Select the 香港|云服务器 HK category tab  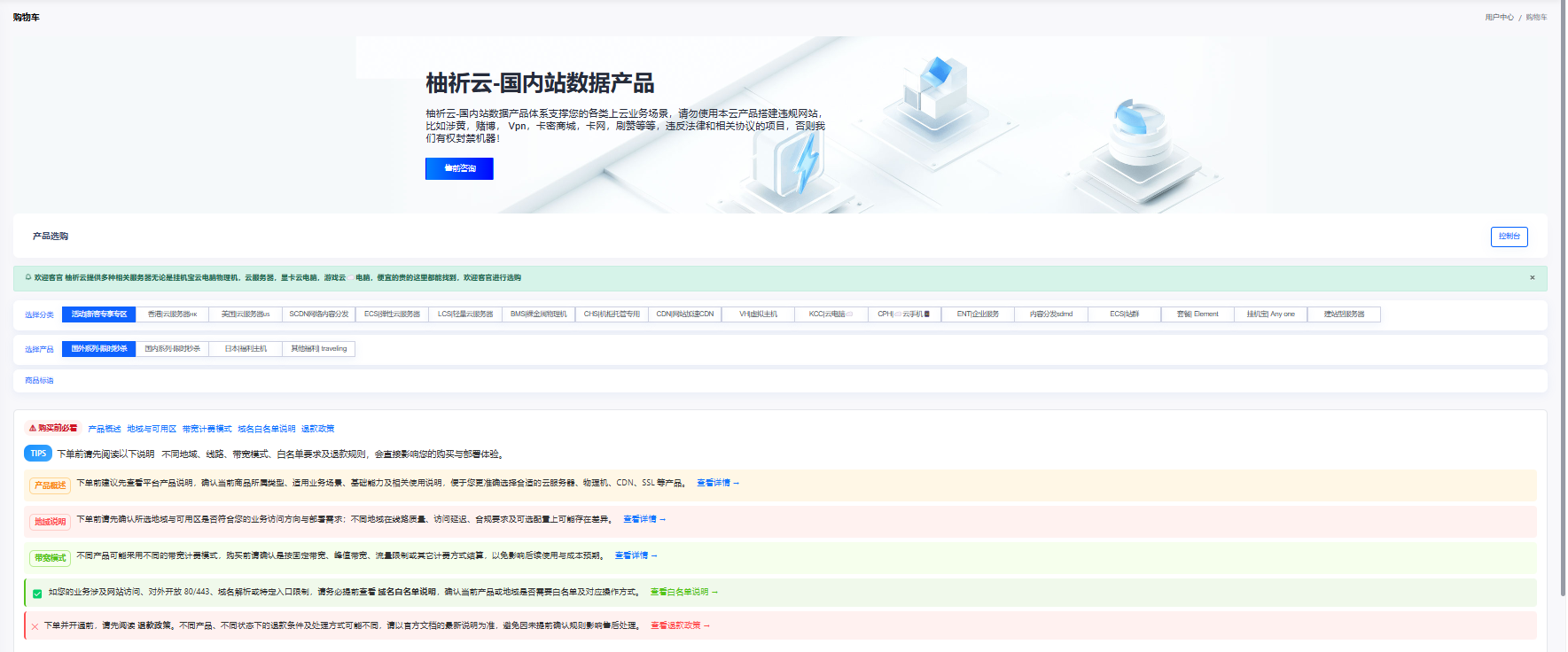[x=173, y=314]
